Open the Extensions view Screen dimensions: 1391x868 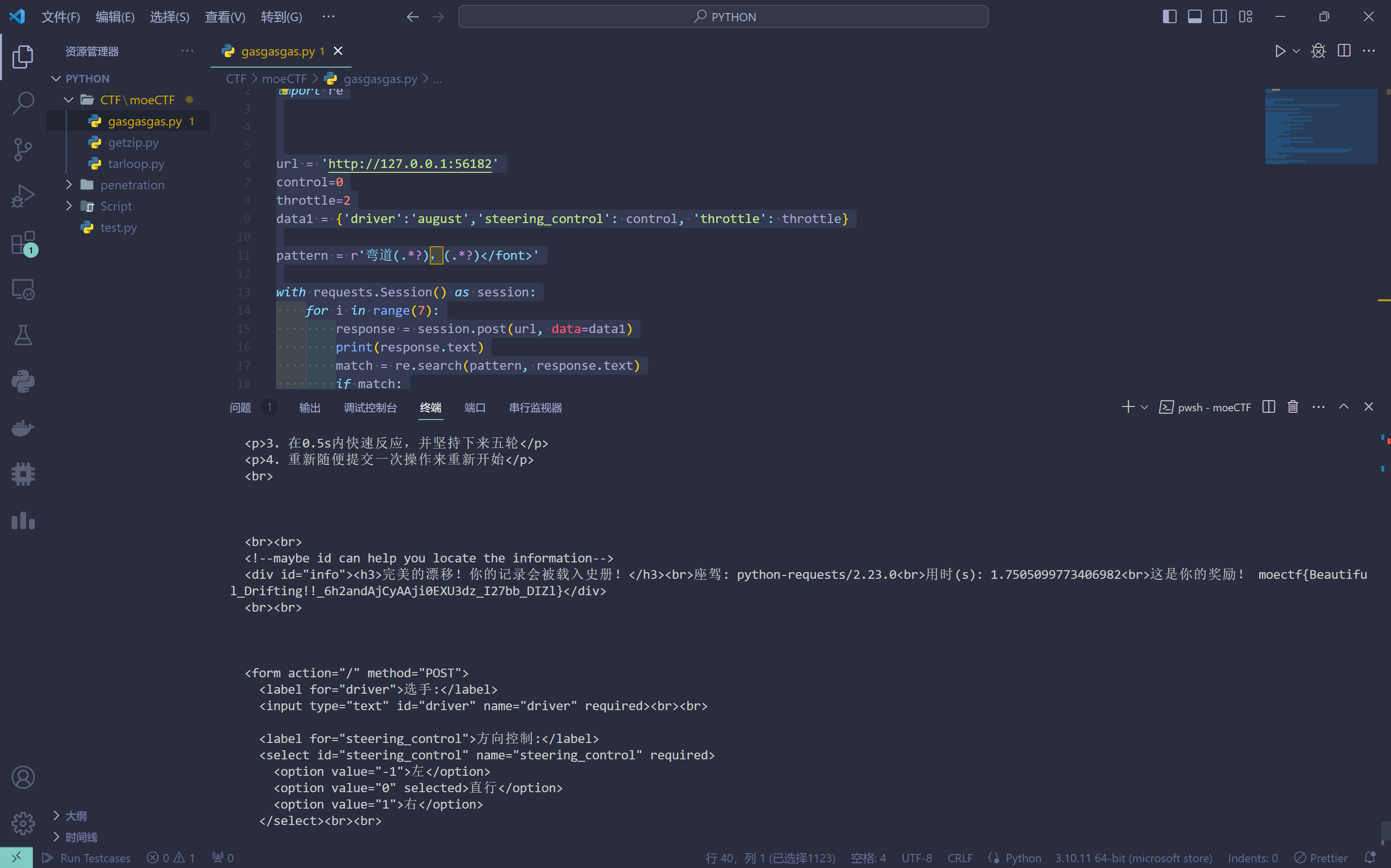23,243
